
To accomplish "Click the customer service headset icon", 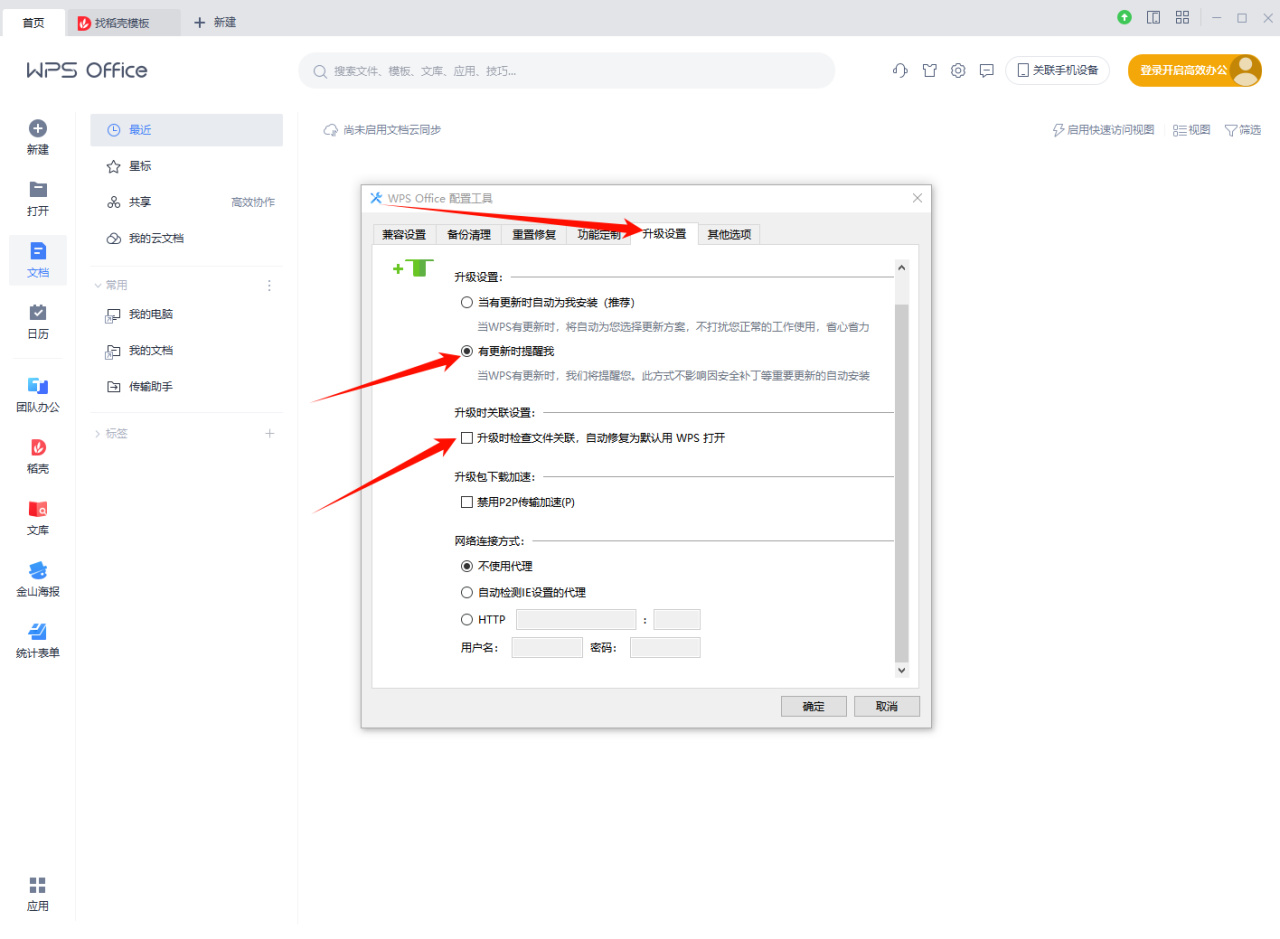I will [x=900, y=70].
